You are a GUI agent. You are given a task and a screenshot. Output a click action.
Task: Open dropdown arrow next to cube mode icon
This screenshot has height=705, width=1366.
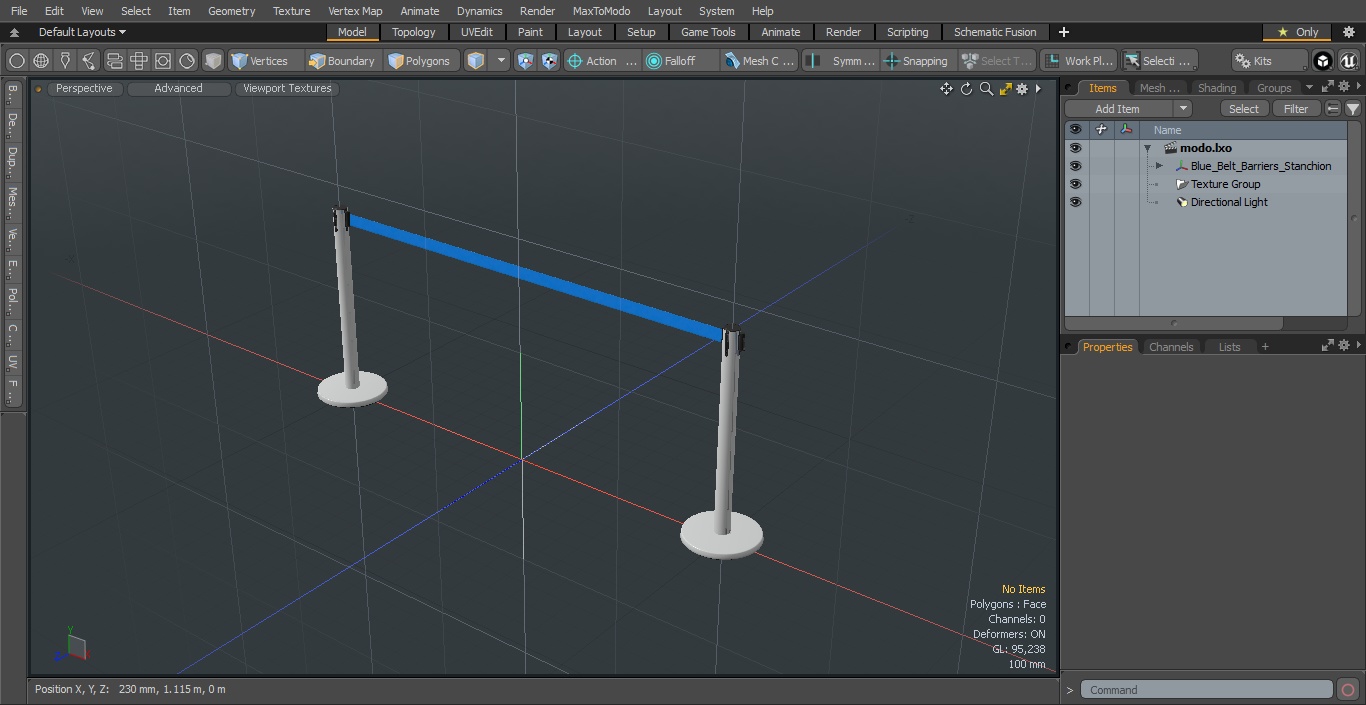[502, 61]
